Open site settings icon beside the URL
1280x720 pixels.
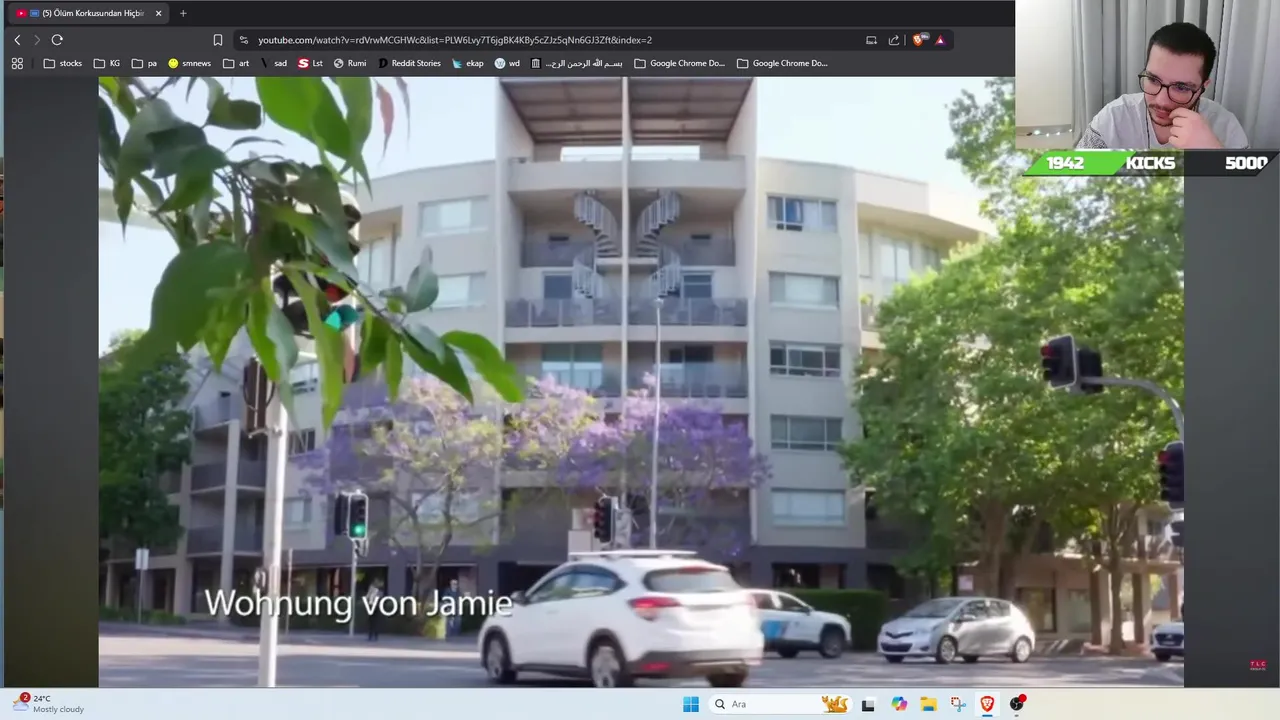(243, 40)
